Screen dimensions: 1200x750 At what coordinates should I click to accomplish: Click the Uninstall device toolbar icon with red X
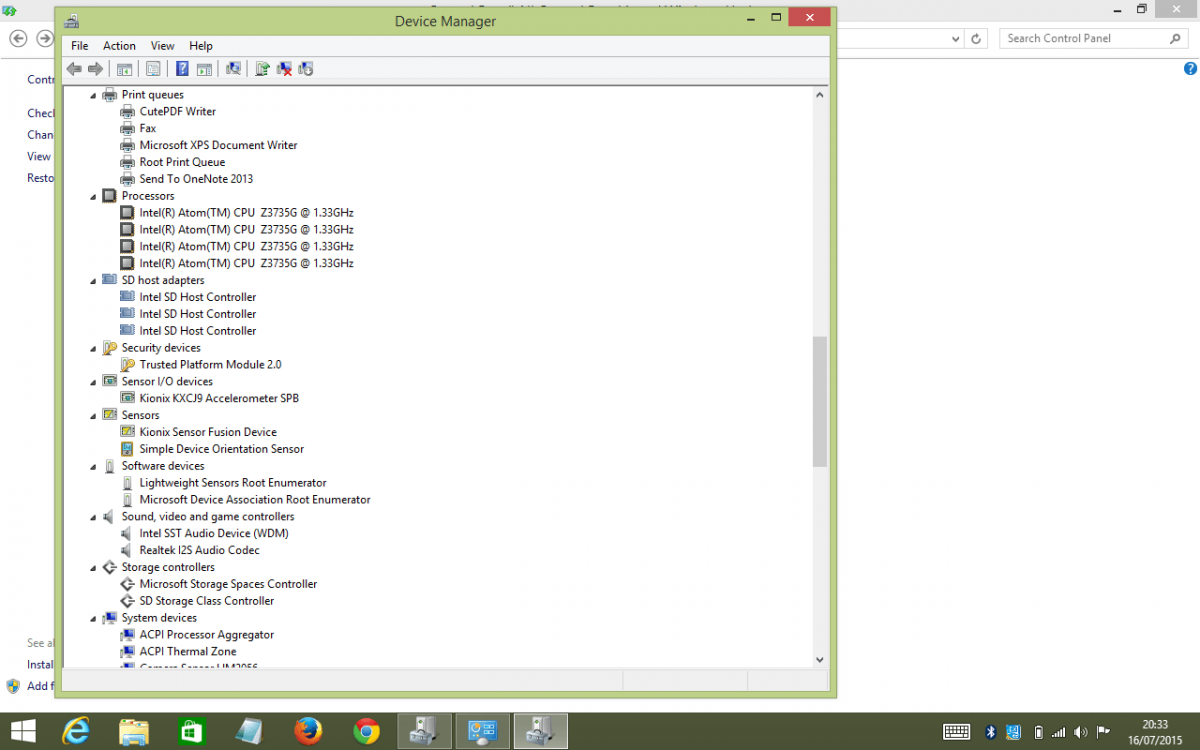(x=284, y=69)
